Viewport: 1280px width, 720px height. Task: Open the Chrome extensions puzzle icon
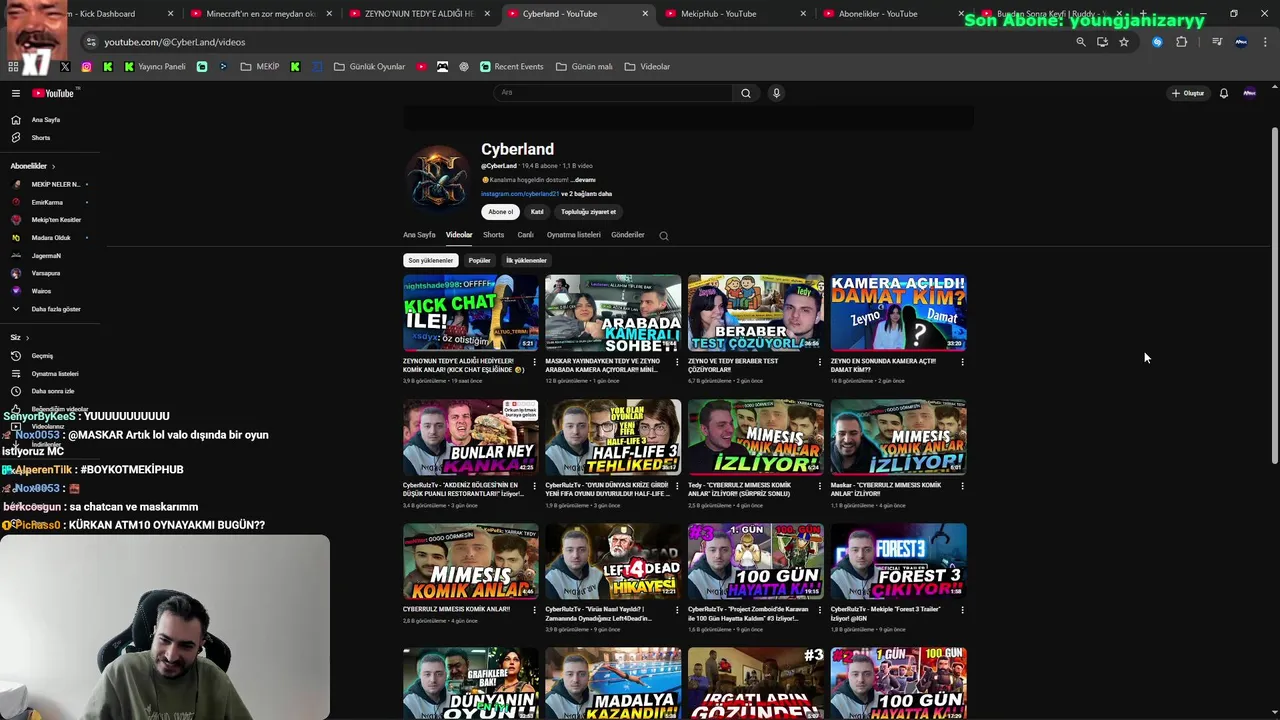pos(1182,42)
